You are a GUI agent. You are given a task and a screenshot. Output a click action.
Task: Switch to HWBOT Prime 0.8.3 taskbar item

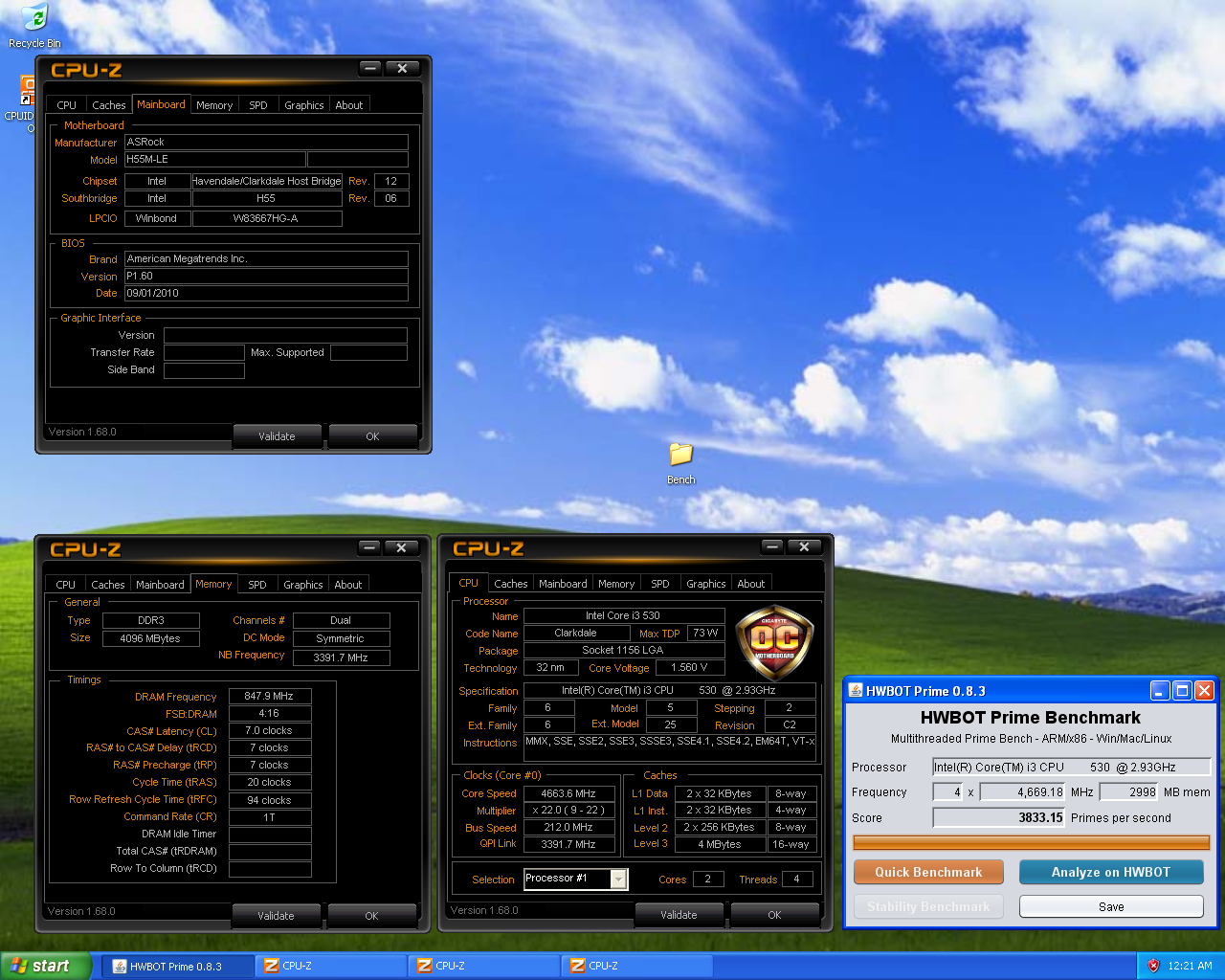tap(178, 967)
